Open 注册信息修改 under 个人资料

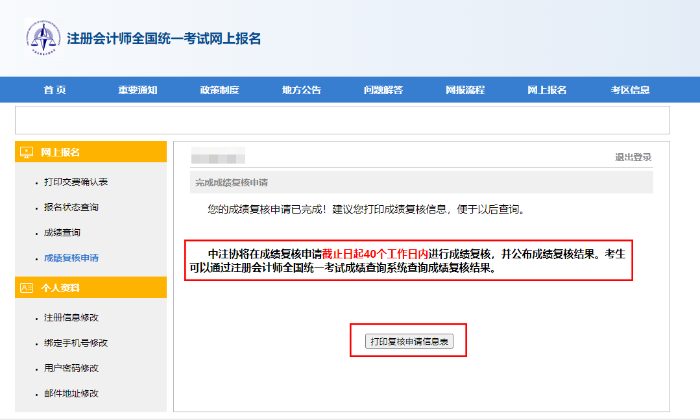[71, 317]
